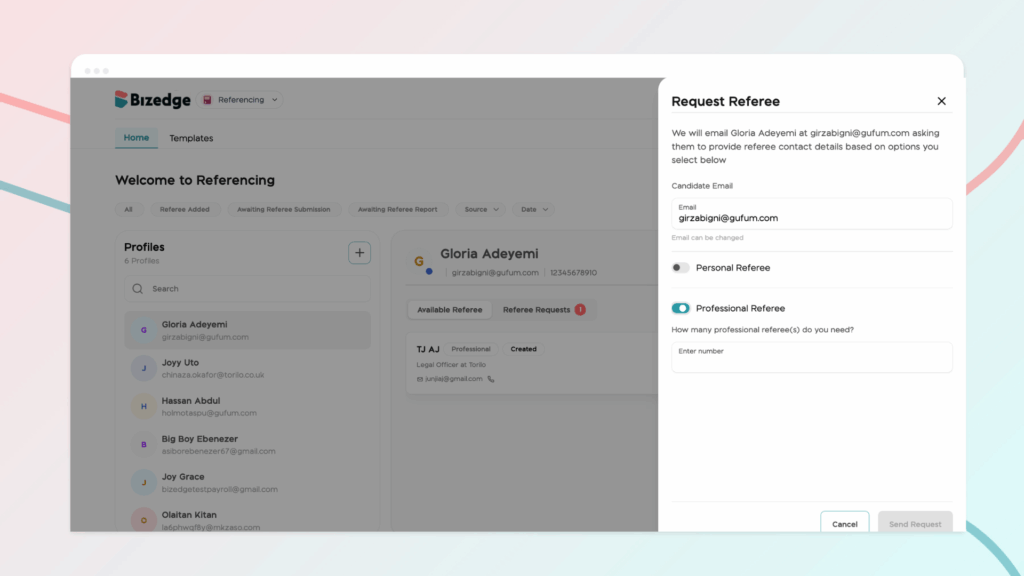
Task: Click the search magnifier icon
Action: coord(137,289)
